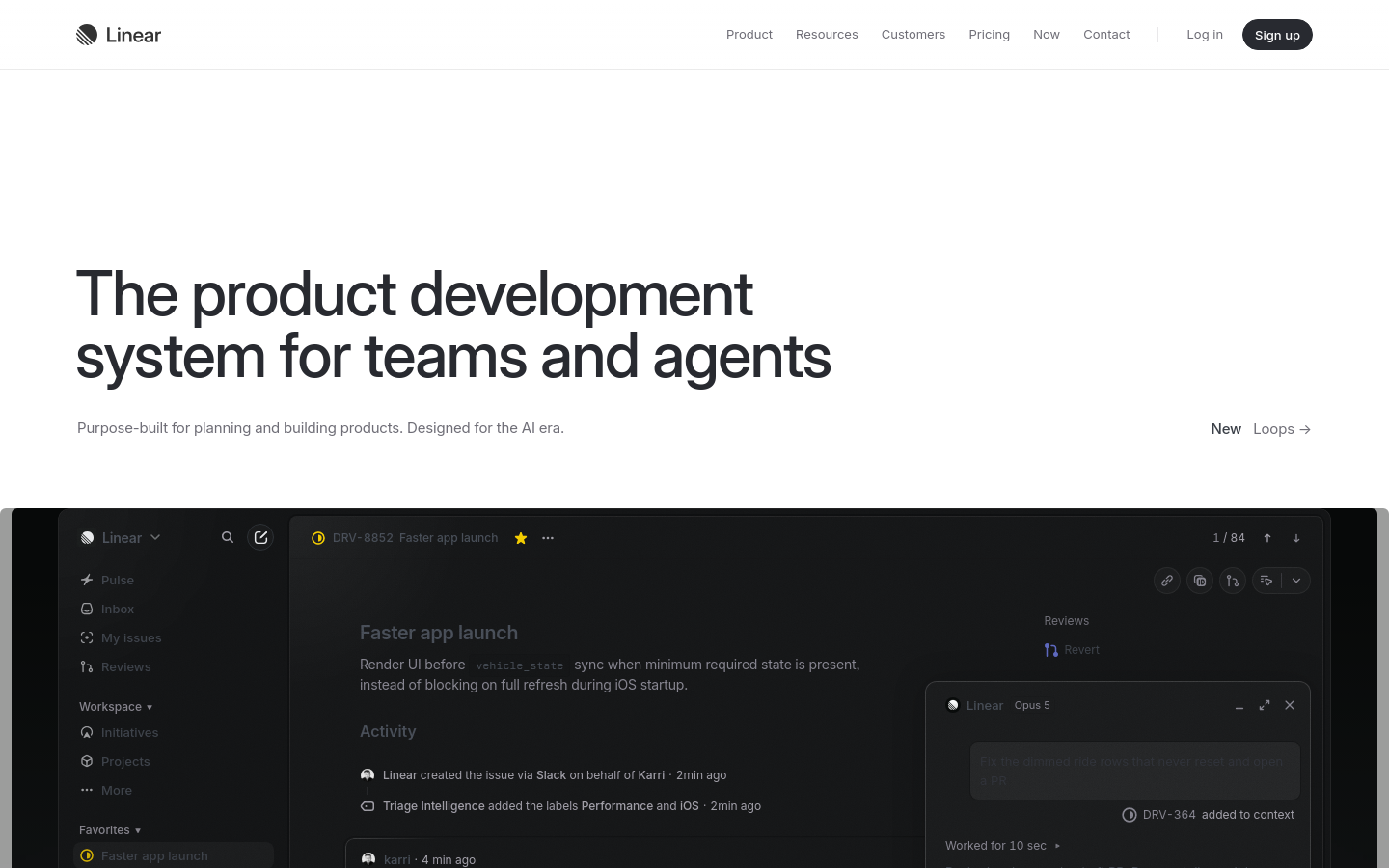The width and height of the screenshot is (1389, 868).
Task: Click the Sign up button
Action: 1277,35
